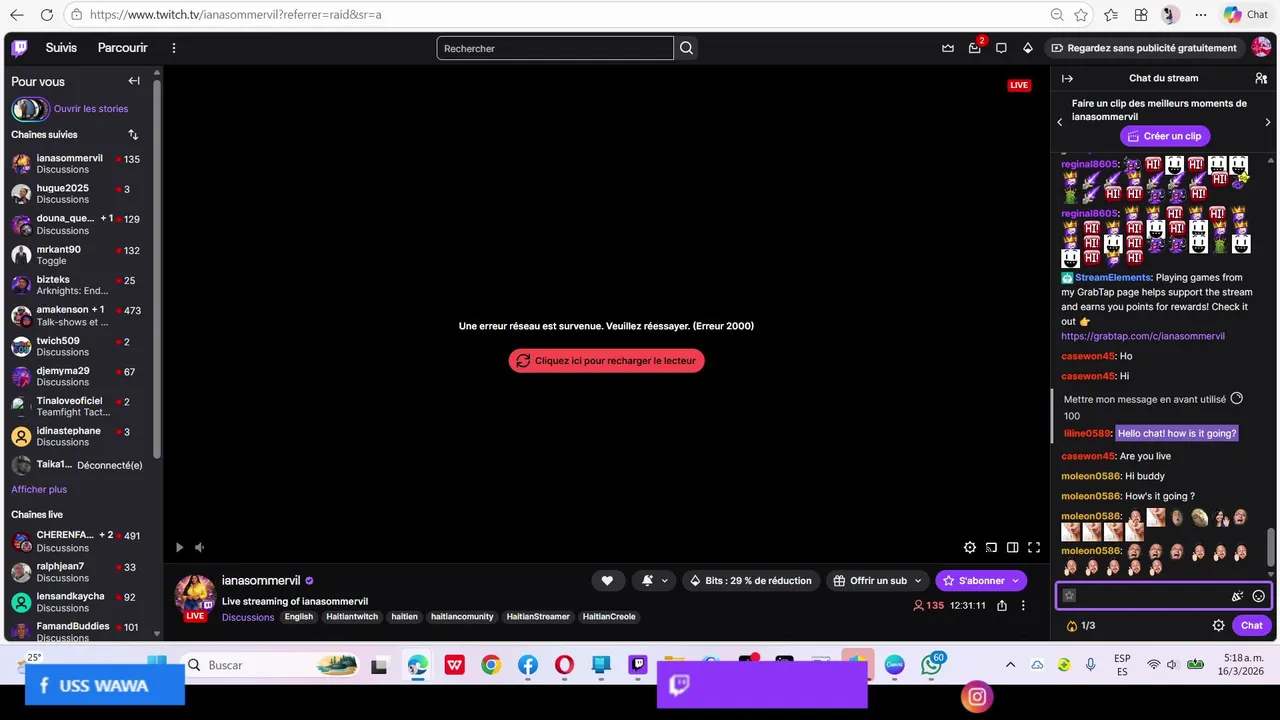The image size is (1280, 720).
Task: Click the Rechercher search field
Action: click(555, 48)
